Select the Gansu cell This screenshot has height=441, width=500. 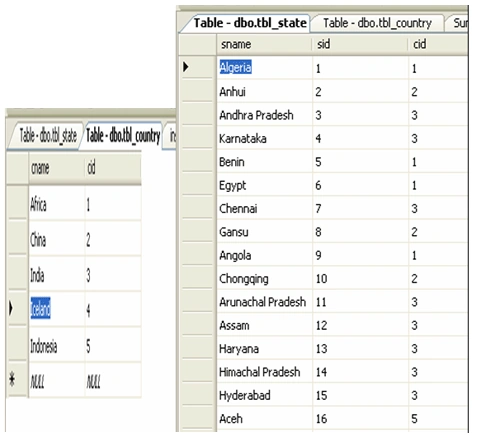[x=264, y=232]
